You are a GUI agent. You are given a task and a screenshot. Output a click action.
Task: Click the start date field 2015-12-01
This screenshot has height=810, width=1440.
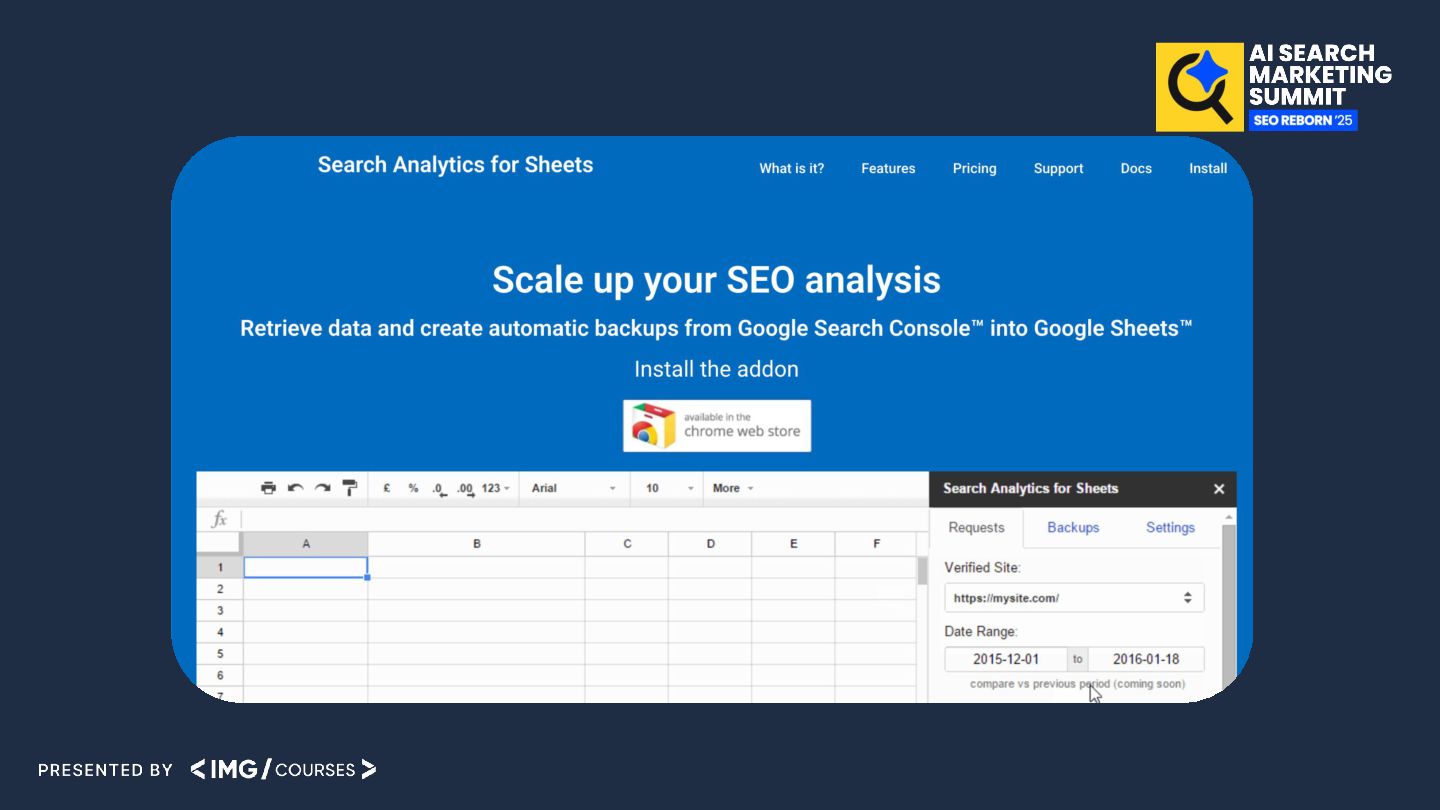pos(1006,659)
